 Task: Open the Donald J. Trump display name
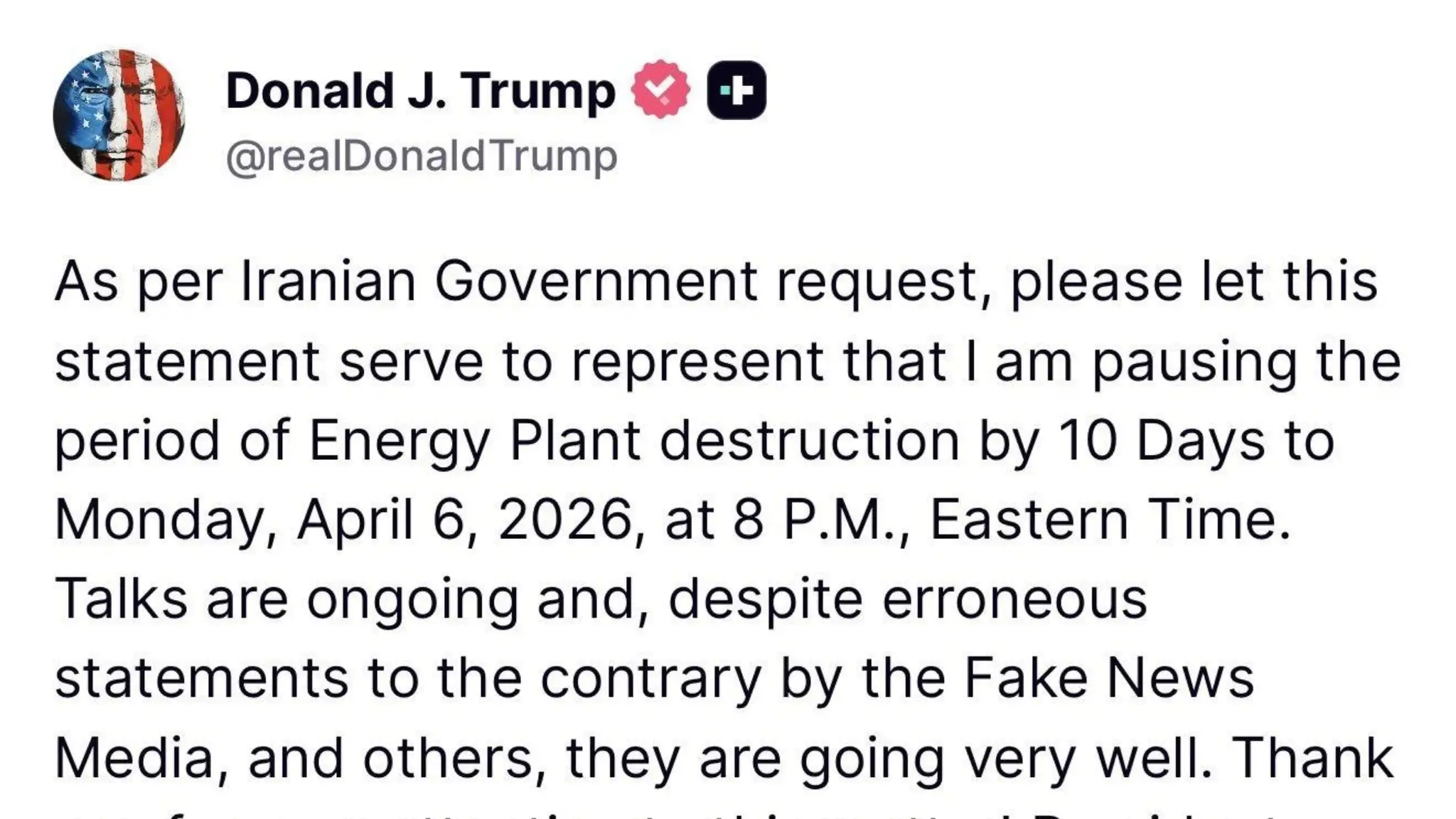pyautogui.click(x=420, y=91)
